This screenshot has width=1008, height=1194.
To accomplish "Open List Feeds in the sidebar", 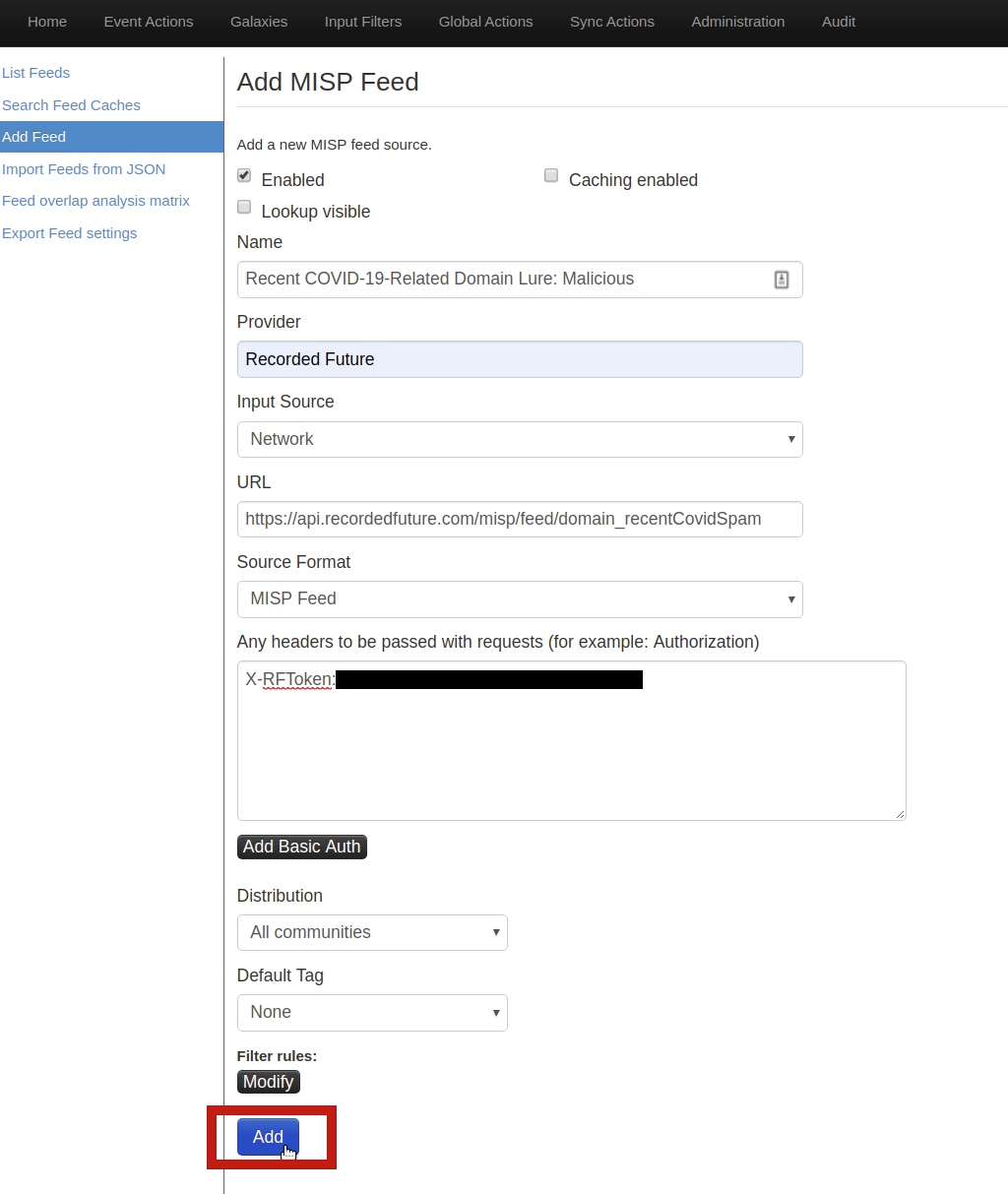I will point(36,73).
